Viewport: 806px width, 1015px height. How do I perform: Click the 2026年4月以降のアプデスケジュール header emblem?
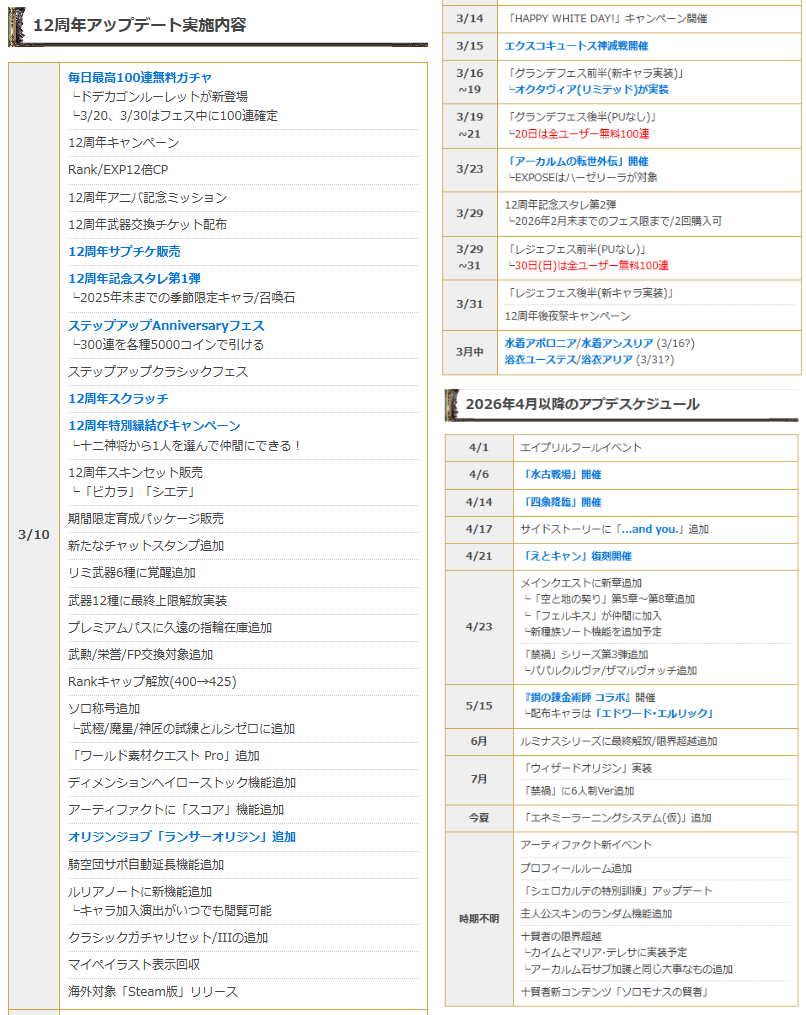(x=452, y=403)
